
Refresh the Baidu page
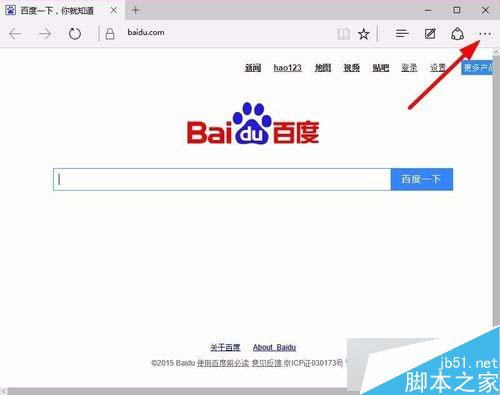[x=75, y=34]
